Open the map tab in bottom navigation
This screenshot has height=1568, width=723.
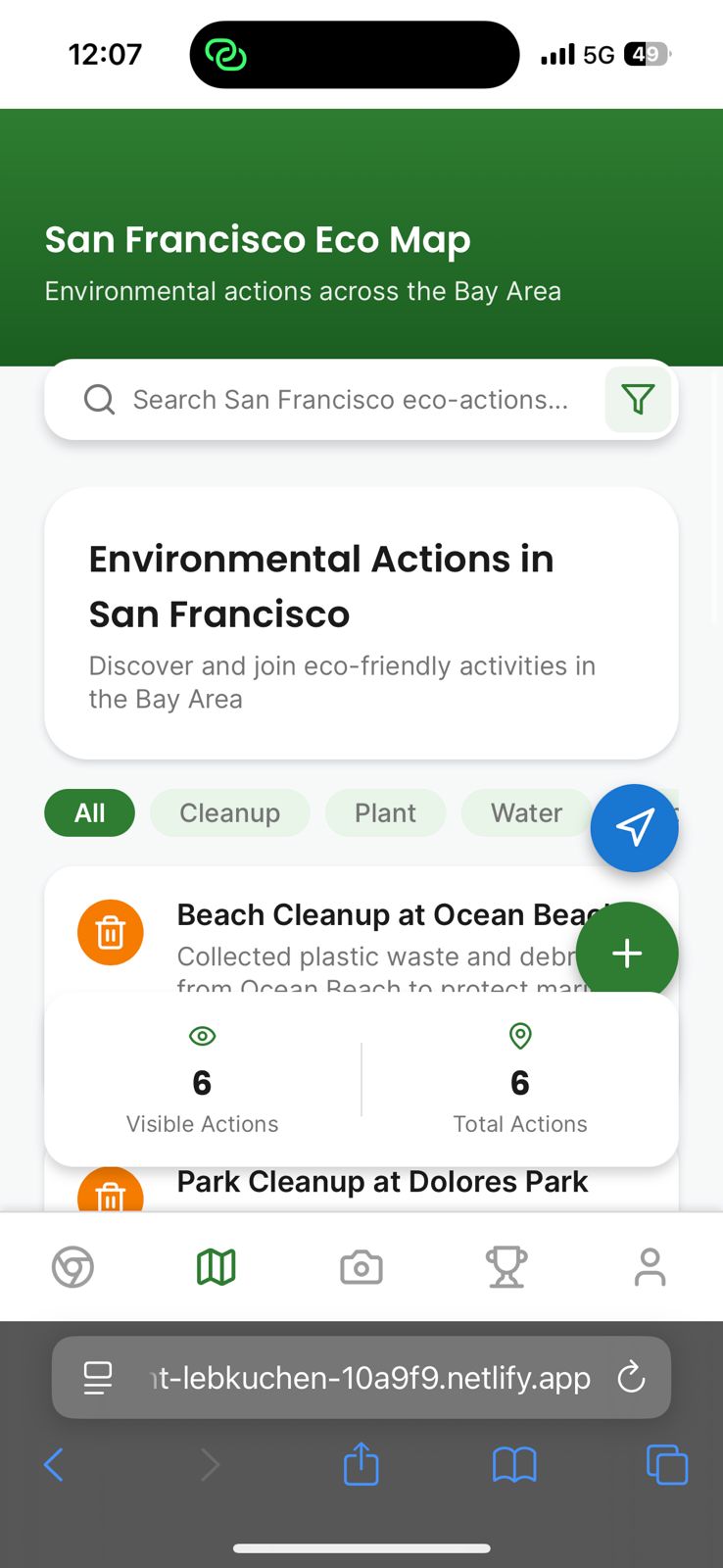(x=217, y=1267)
